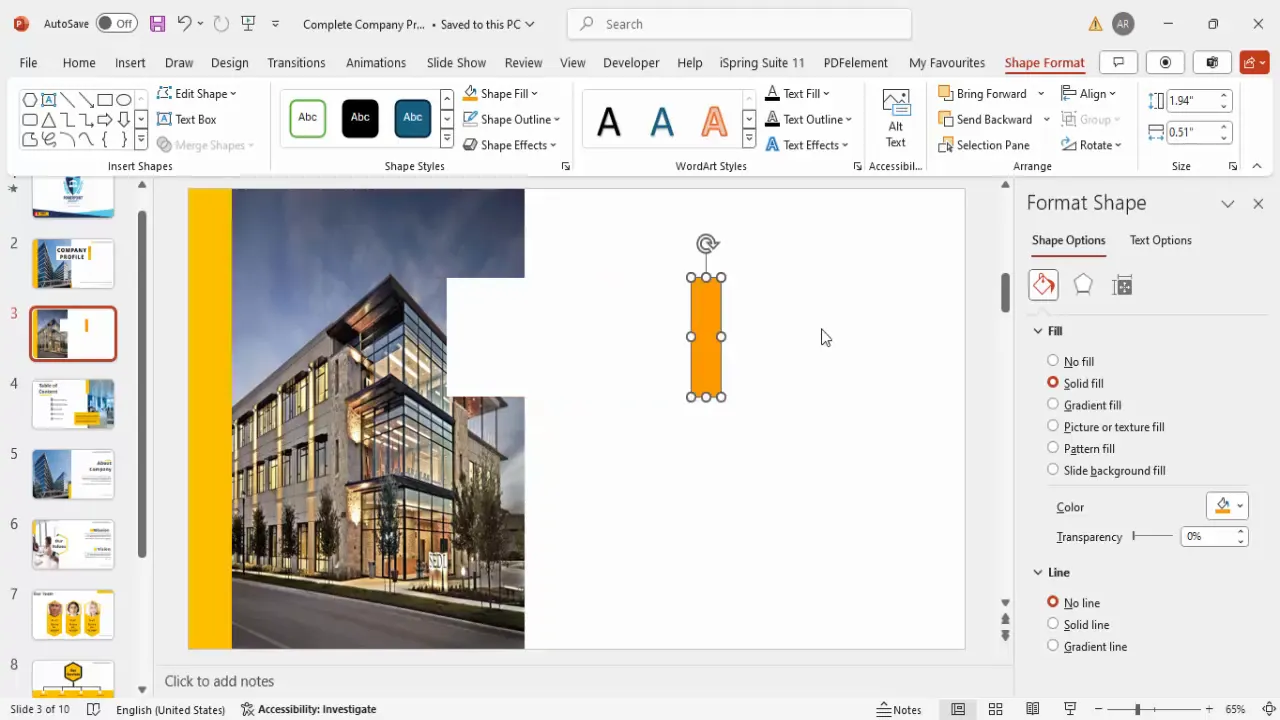This screenshot has height=720, width=1280.
Task: Open Fill & Line pane icon
Action: 1043,285
